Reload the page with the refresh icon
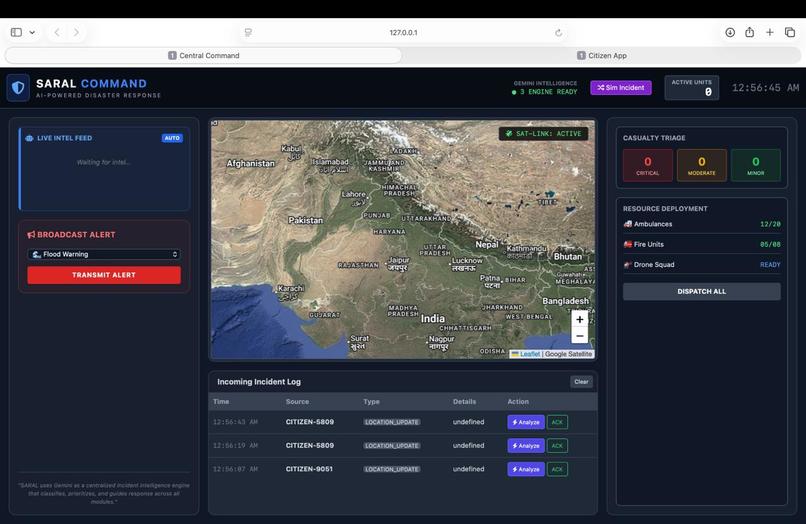Viewport: 806px width, 524px height. (558, 33)
